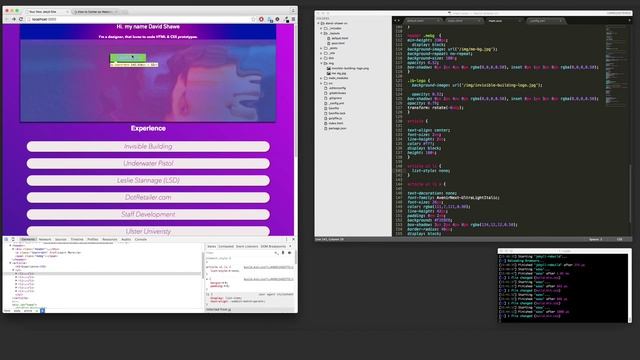Switch to the Event Listeners tab
The width and height of the screenshot is (640, 360).
coord(247,247)
